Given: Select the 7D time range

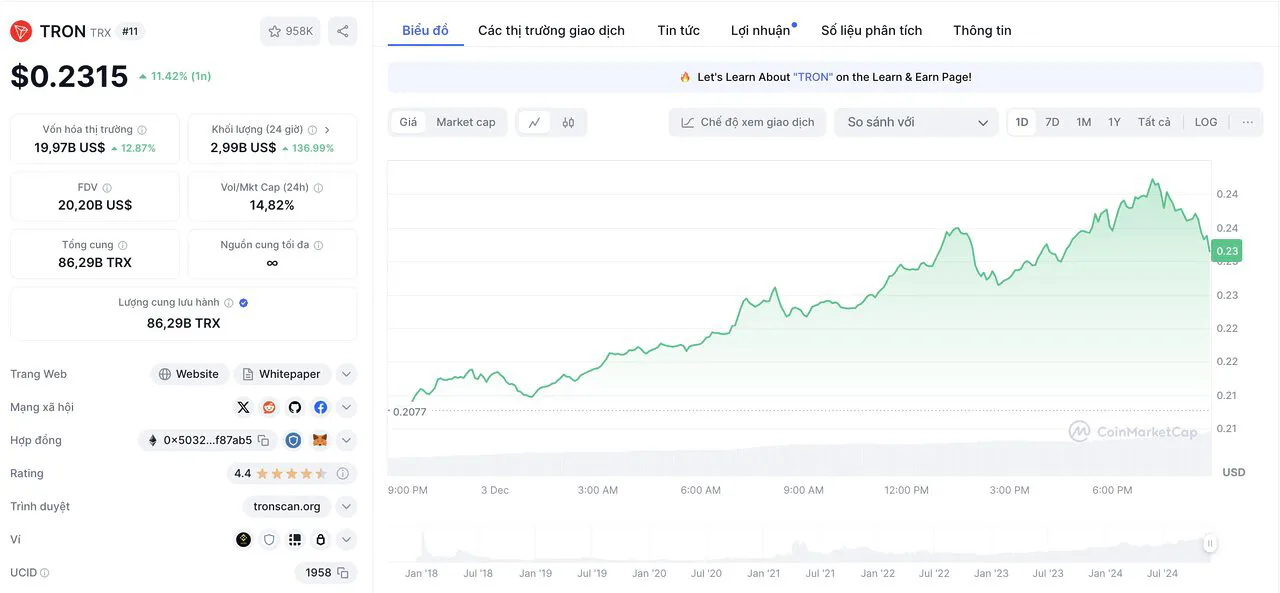Looking at the screenshot, I should point(1052,122).
